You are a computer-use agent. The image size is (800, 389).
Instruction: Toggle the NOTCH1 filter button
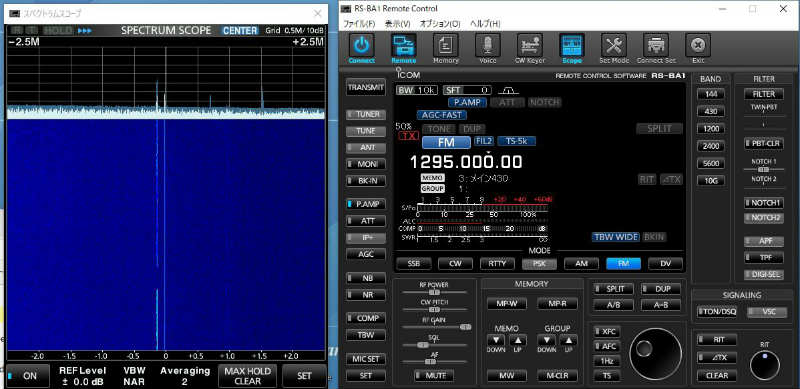pos(764,203)
